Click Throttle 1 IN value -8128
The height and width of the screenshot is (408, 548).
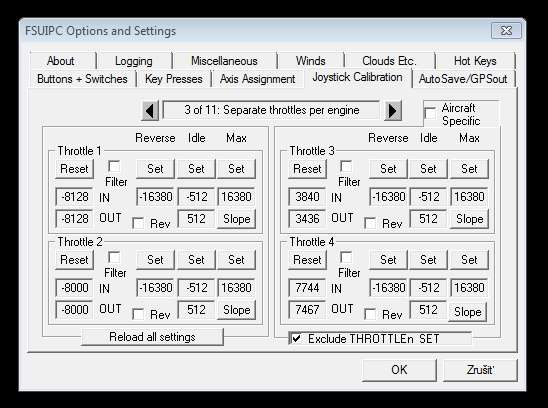pyautogui.click(x=74, y=197)
